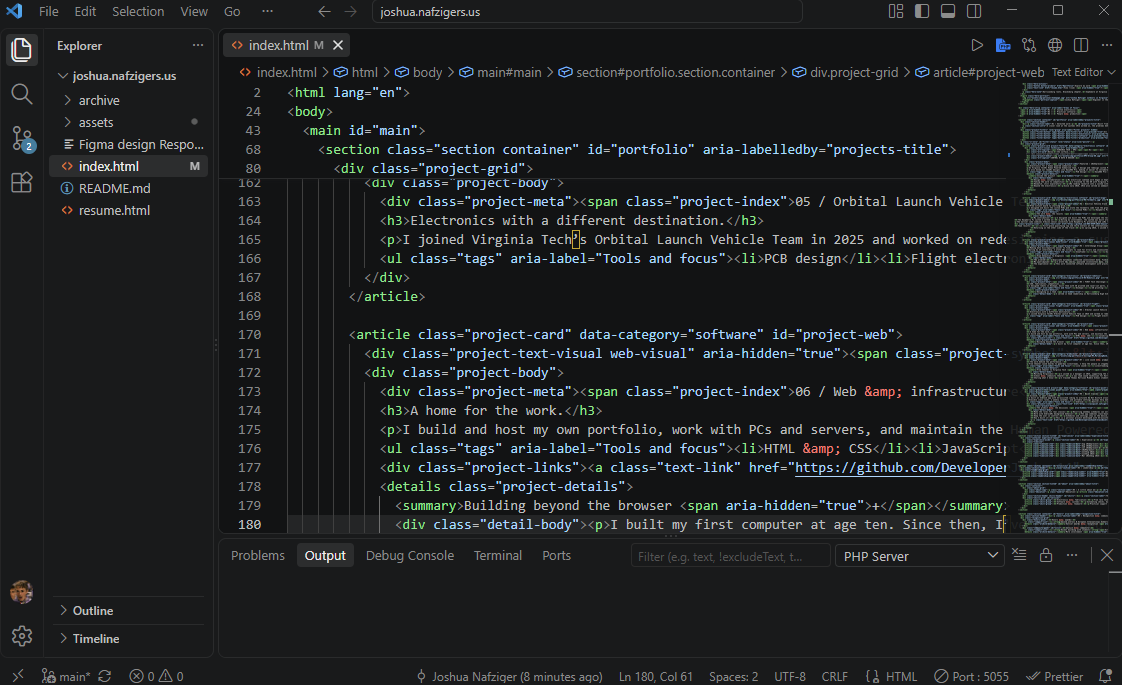Screen dimensions: 1122x685
Task: Open the panel more actions ellipsis
Action: pyautogui.click(x=1072, y=555)
